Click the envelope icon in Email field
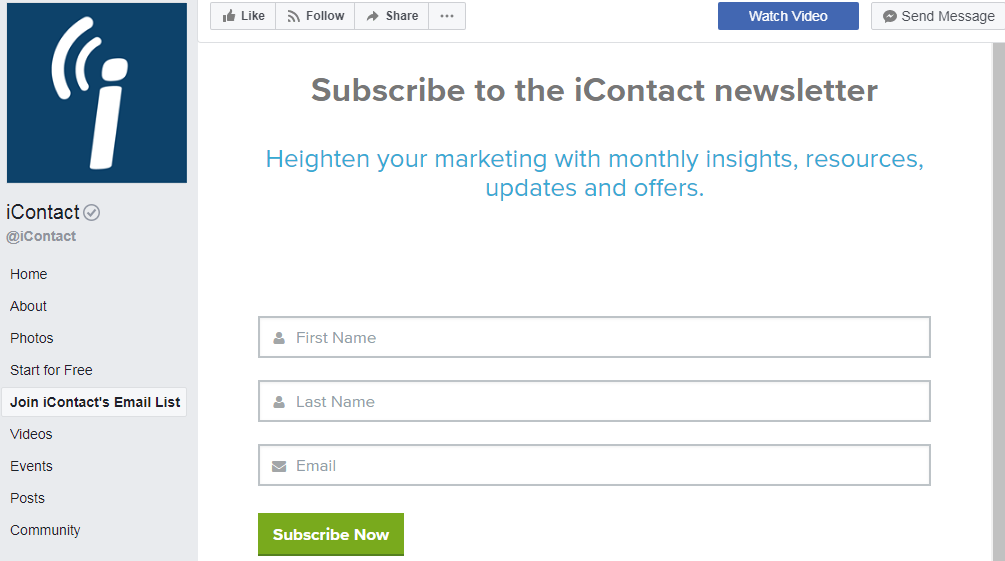 279,466
